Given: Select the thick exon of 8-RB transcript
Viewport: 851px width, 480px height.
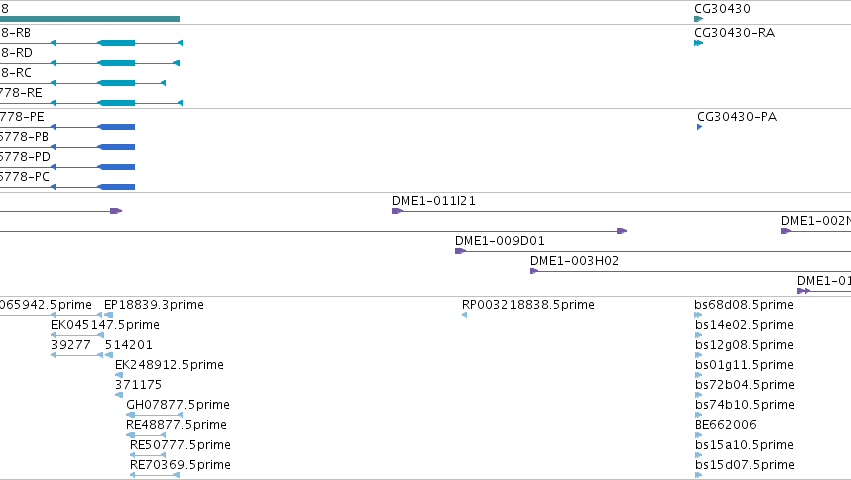Looking at the screenshot, I should click(116, 43).
